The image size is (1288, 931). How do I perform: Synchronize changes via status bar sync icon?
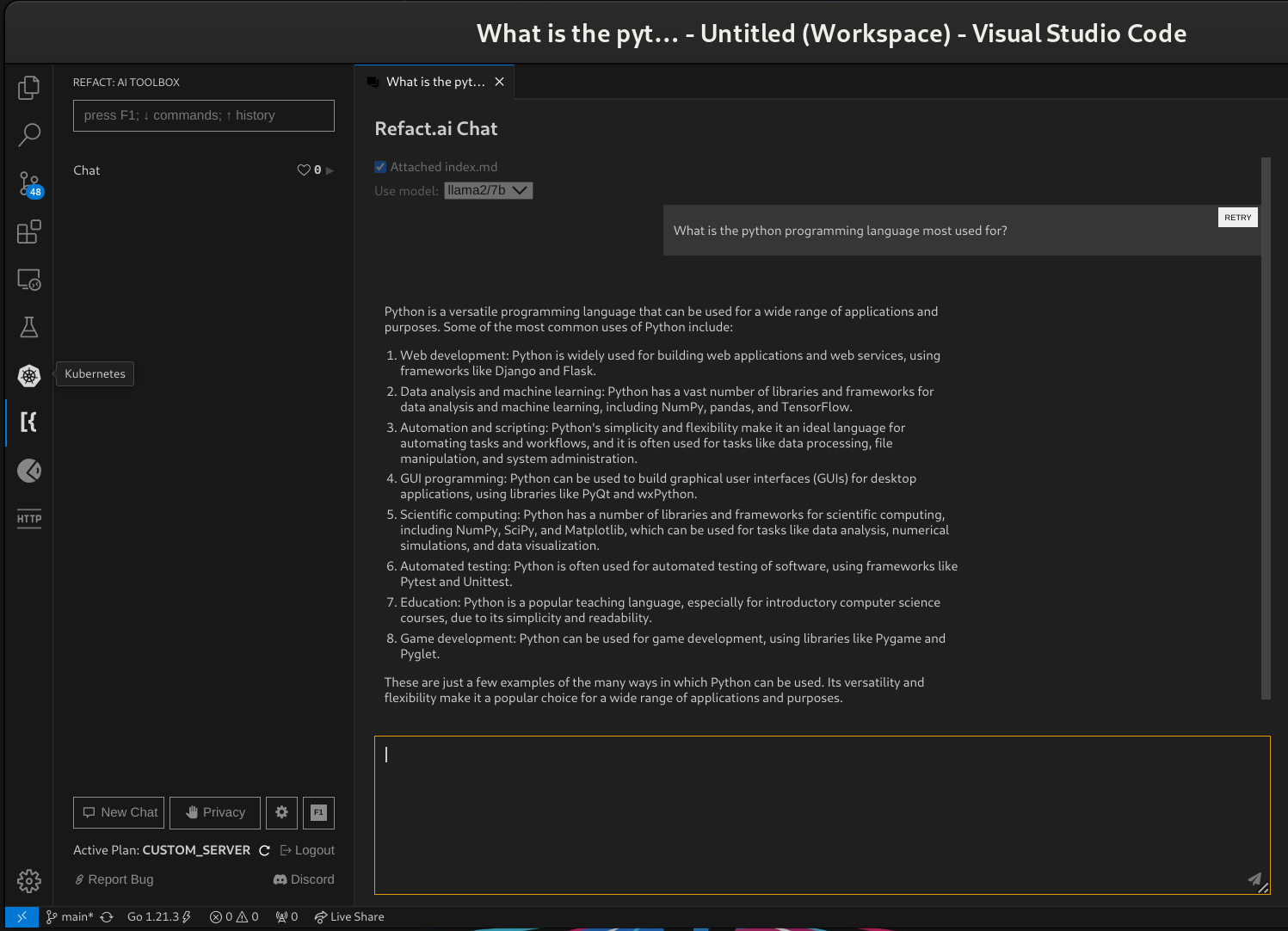point(107,917)
